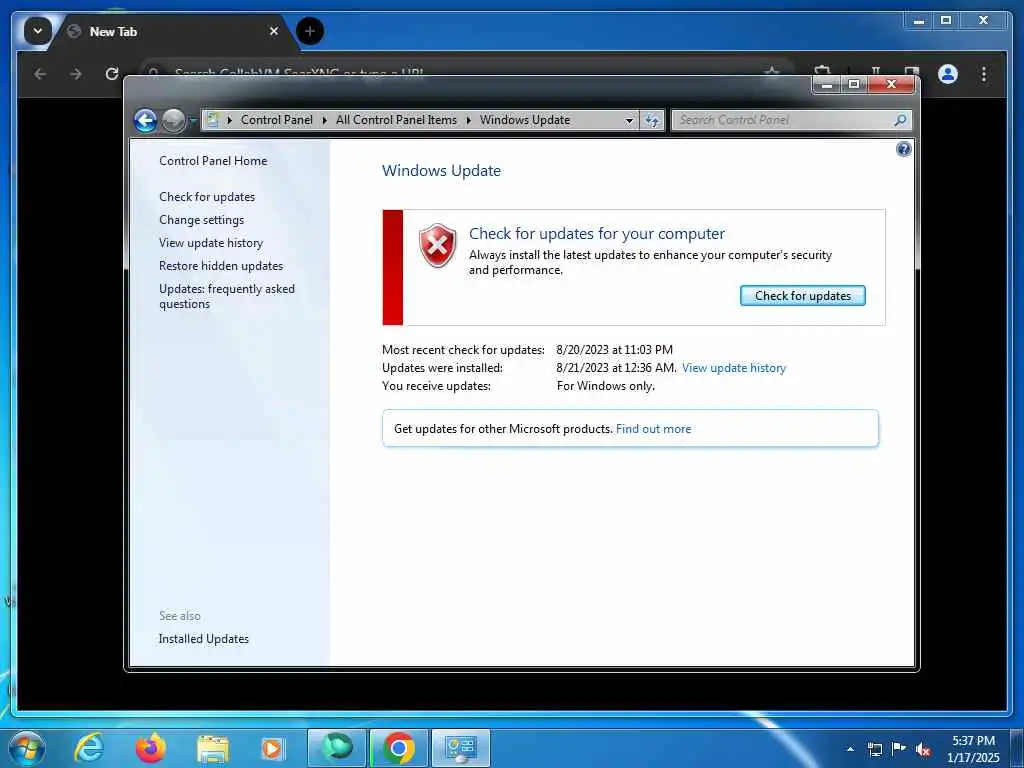Click the Windows Update heading text
The width and height of the screenshot is (1024, 768).
[x=441, y=170]
